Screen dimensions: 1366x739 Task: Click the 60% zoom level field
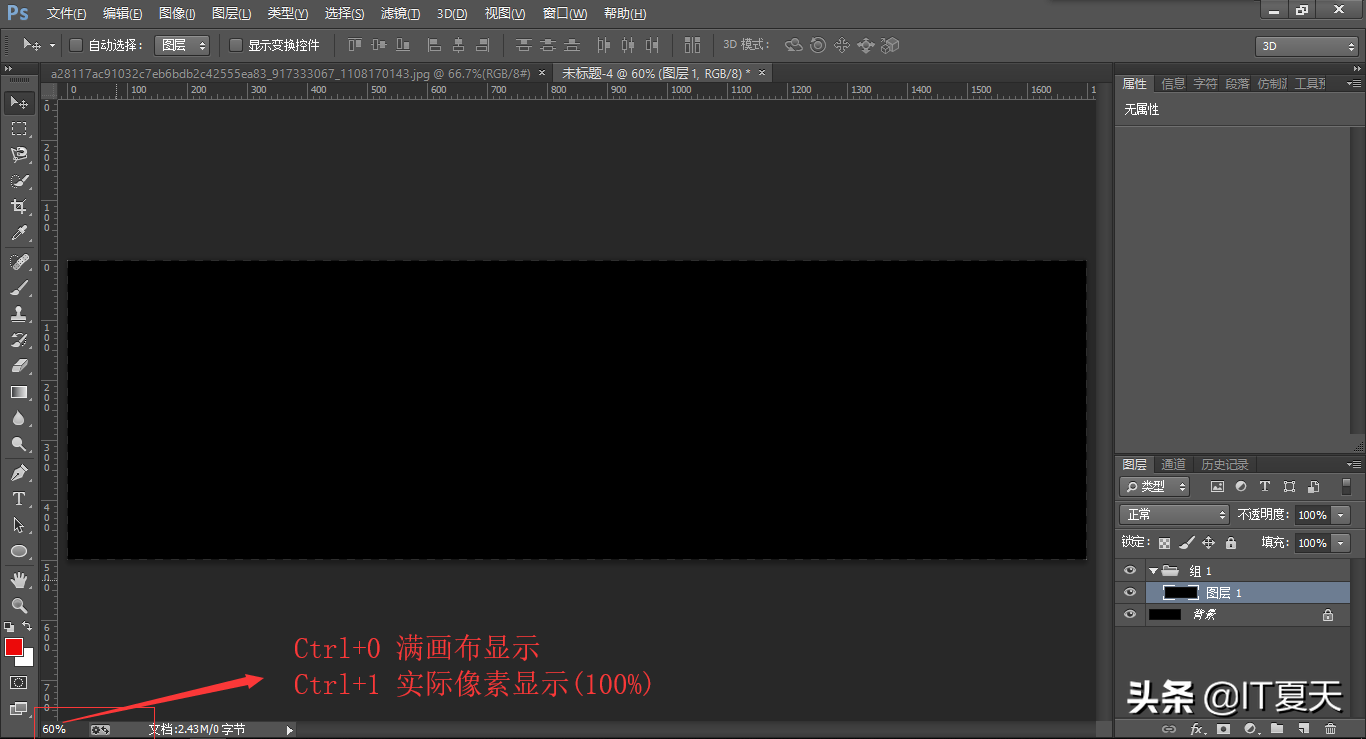click(55, 729)
